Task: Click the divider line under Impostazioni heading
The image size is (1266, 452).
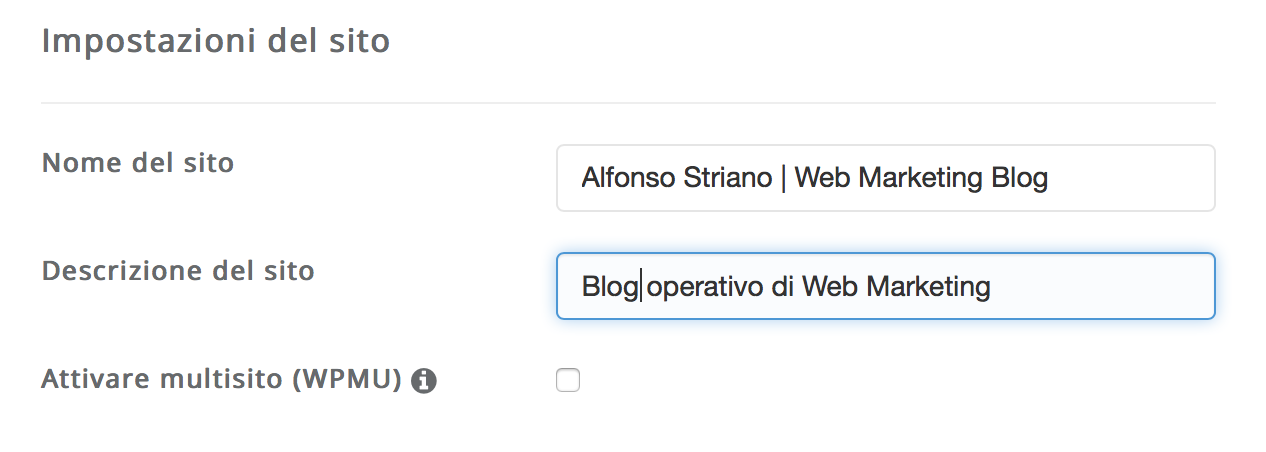Action: coord(628,102)
